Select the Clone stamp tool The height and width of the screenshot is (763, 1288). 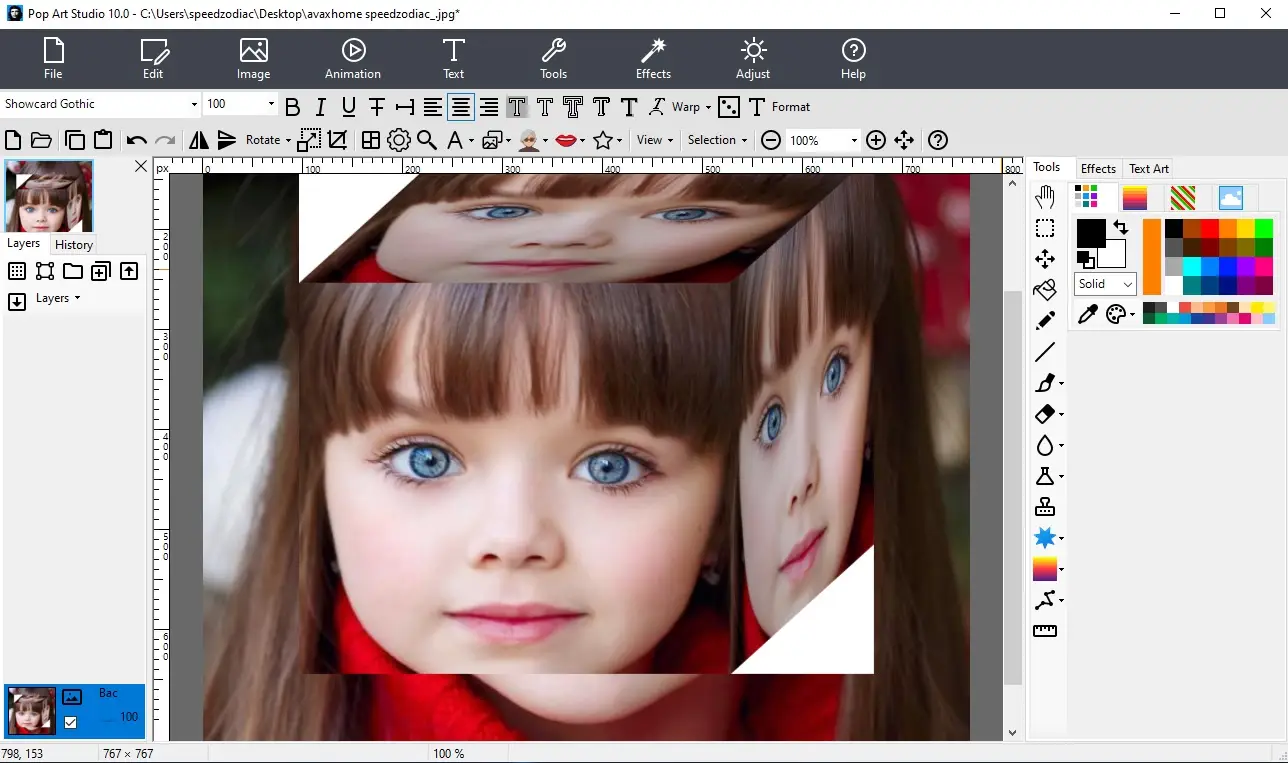(x=1045, y=507)
